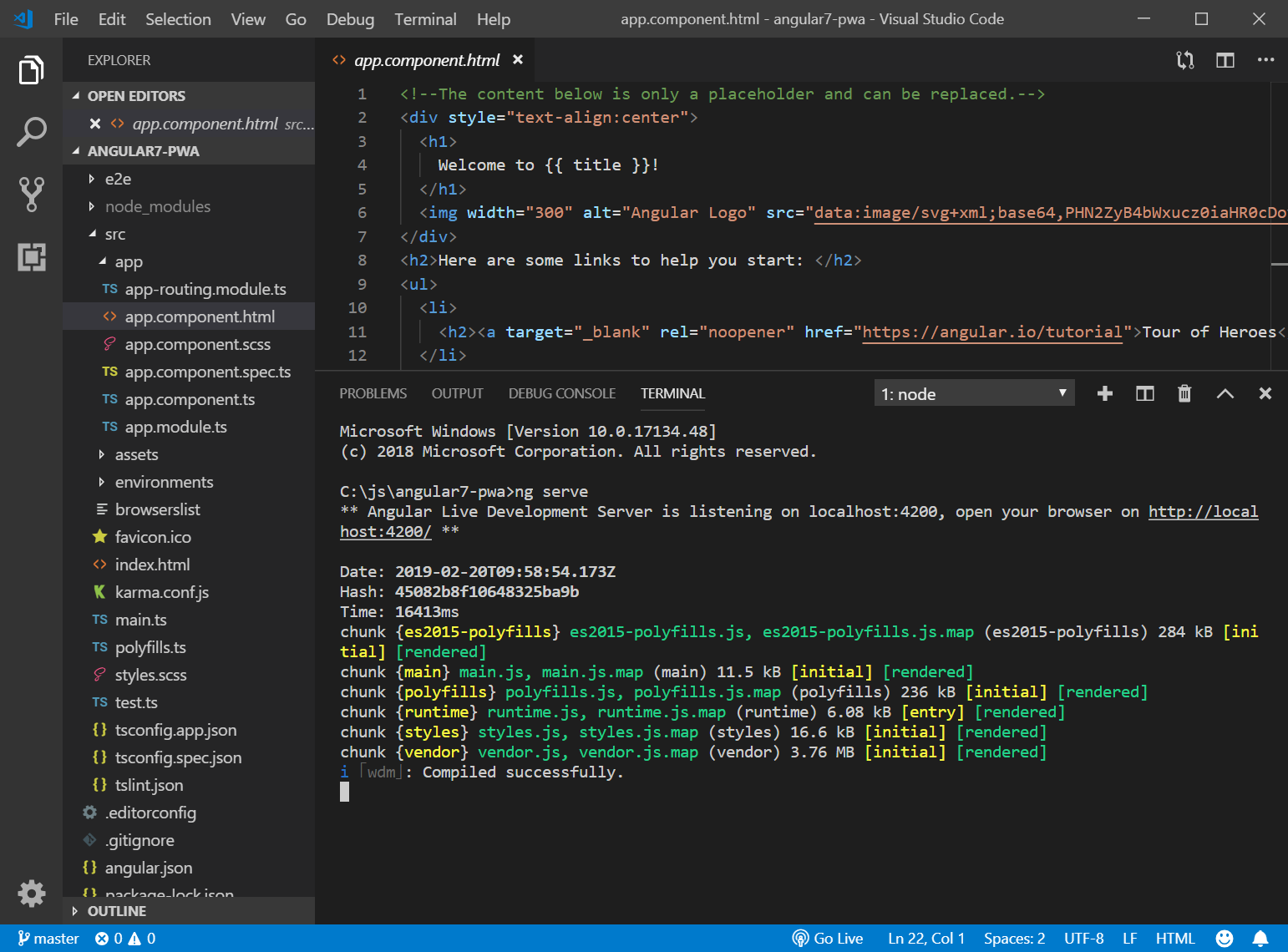Viewport: 1288px width, 952px height.
Task: Switch to the PROBLEMS tab
Action: 373,393
